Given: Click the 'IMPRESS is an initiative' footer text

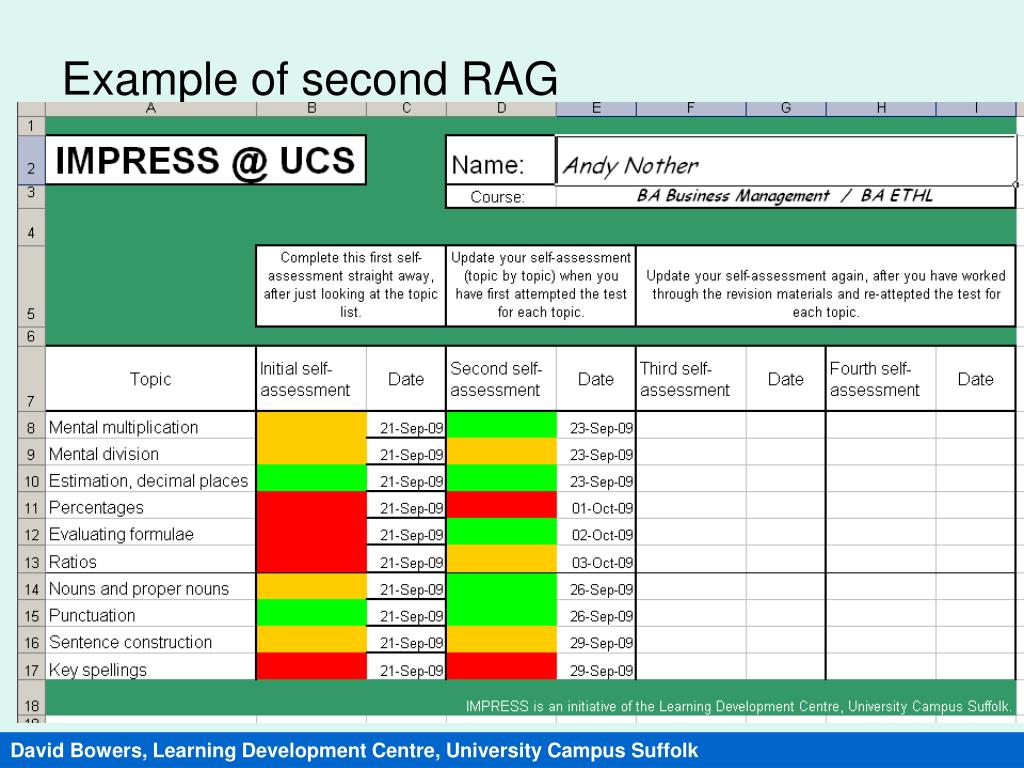Looking at the screenshot, I should point(739,706).
